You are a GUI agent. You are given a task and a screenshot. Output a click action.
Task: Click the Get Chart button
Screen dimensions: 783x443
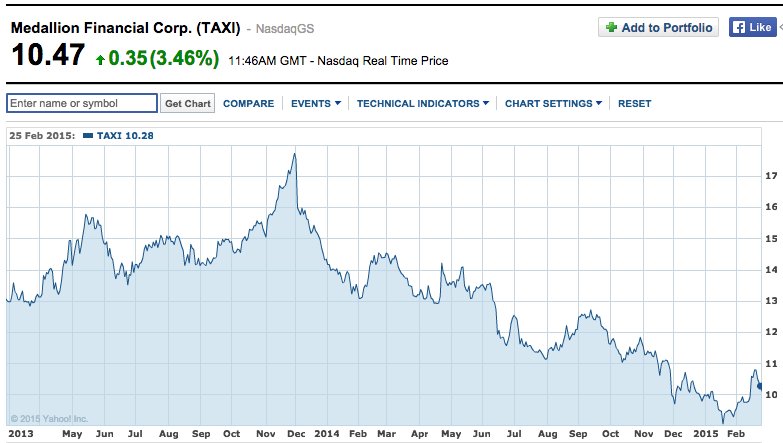(188, 103)
